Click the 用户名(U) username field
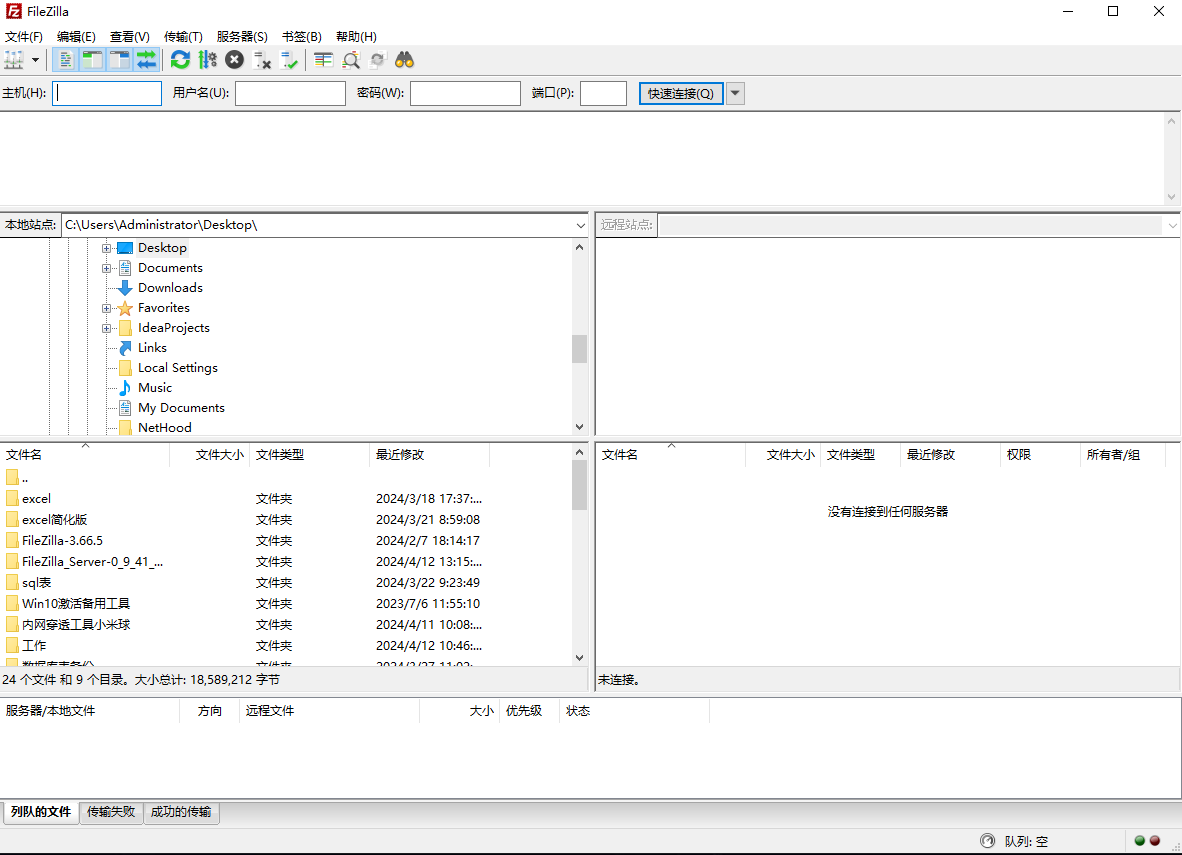The width and height of the screenshot is (1182, 855). tap(290, 93)
